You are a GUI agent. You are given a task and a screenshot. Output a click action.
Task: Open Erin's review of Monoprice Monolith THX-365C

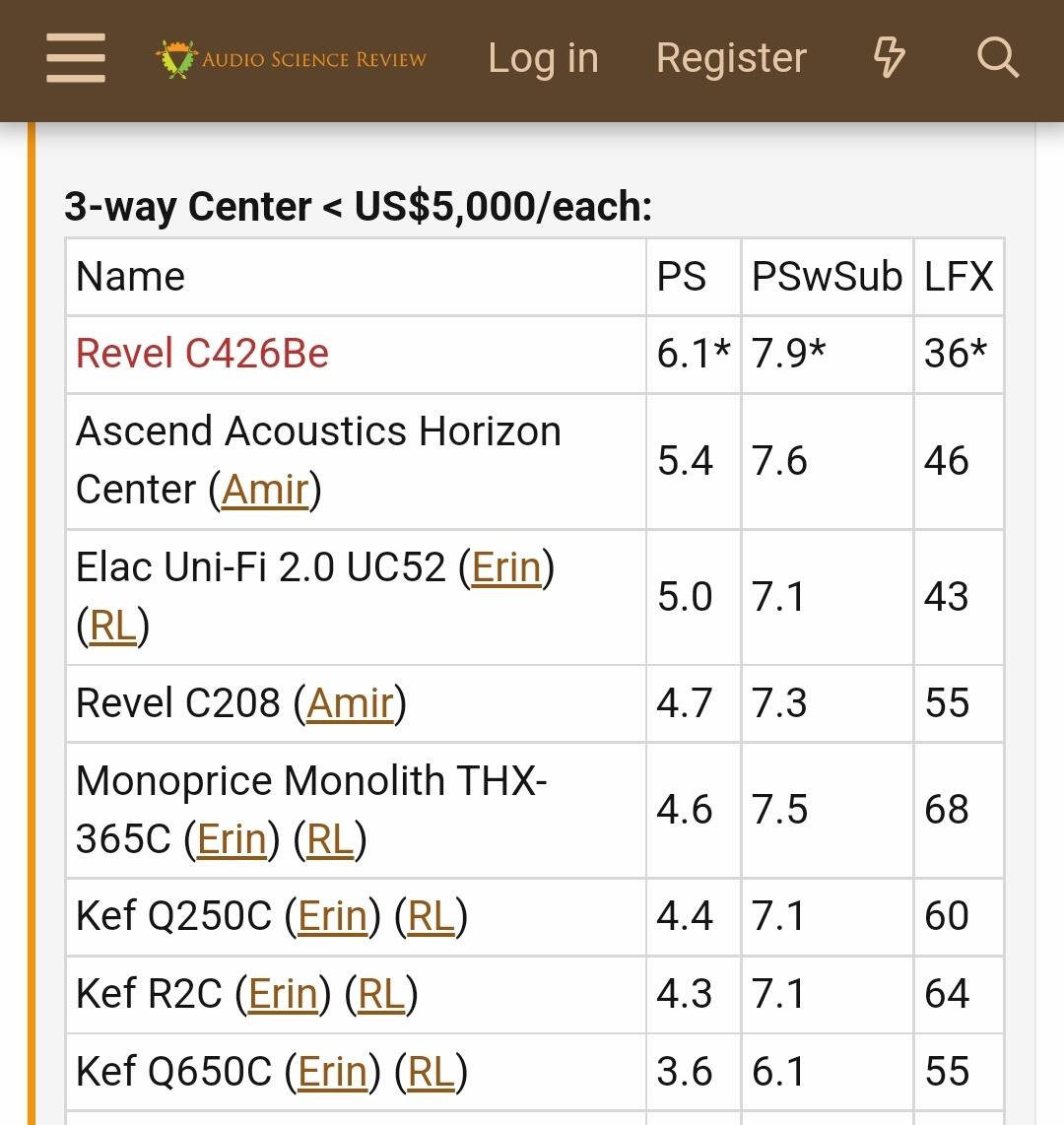coord(232,839)
